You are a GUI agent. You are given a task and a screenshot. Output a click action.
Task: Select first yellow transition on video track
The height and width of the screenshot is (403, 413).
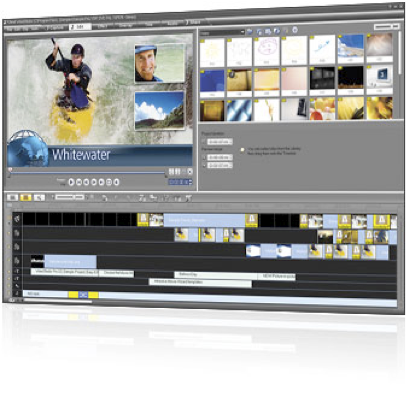coord(143,220)
